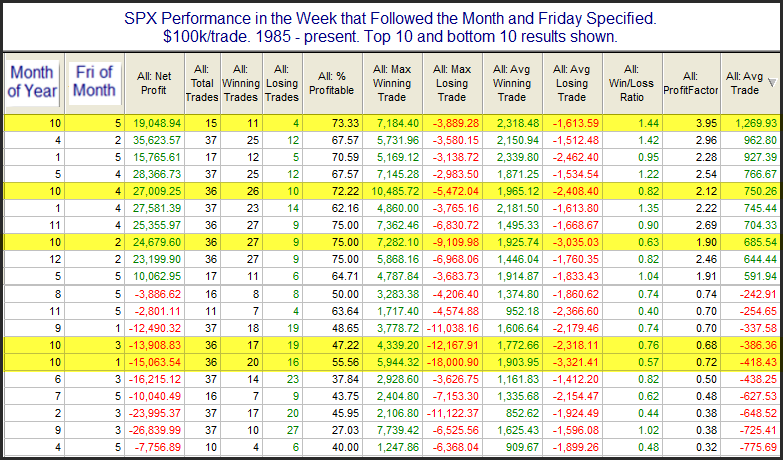Click the subtitle line mentioning $100k/trade
This screenshot has width=783, height=460.
pos(392,37)
